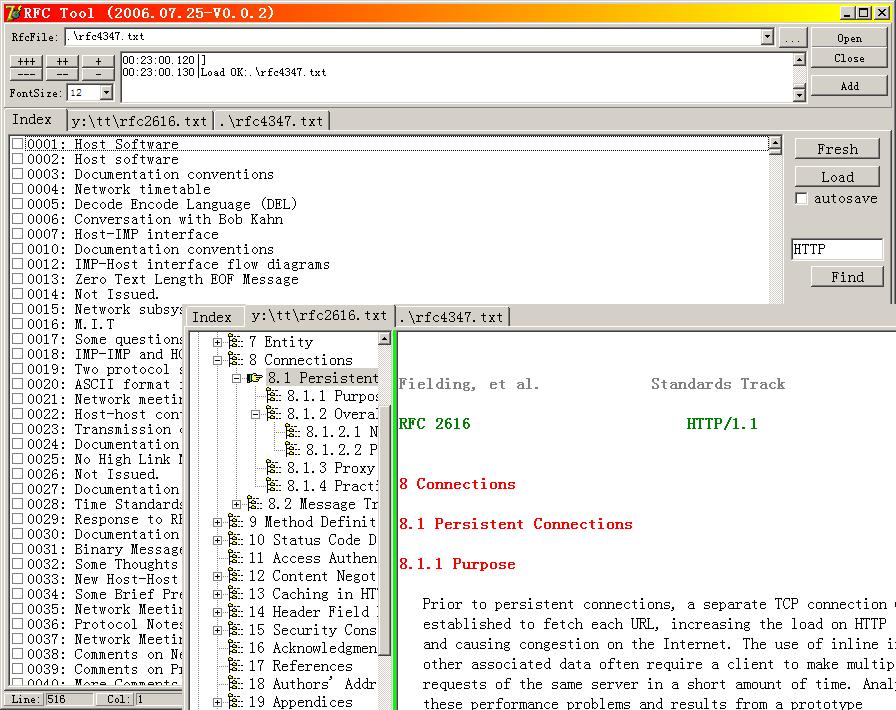Click the node icon beside 12 Content Negotiation

click(x=235, y=576)
